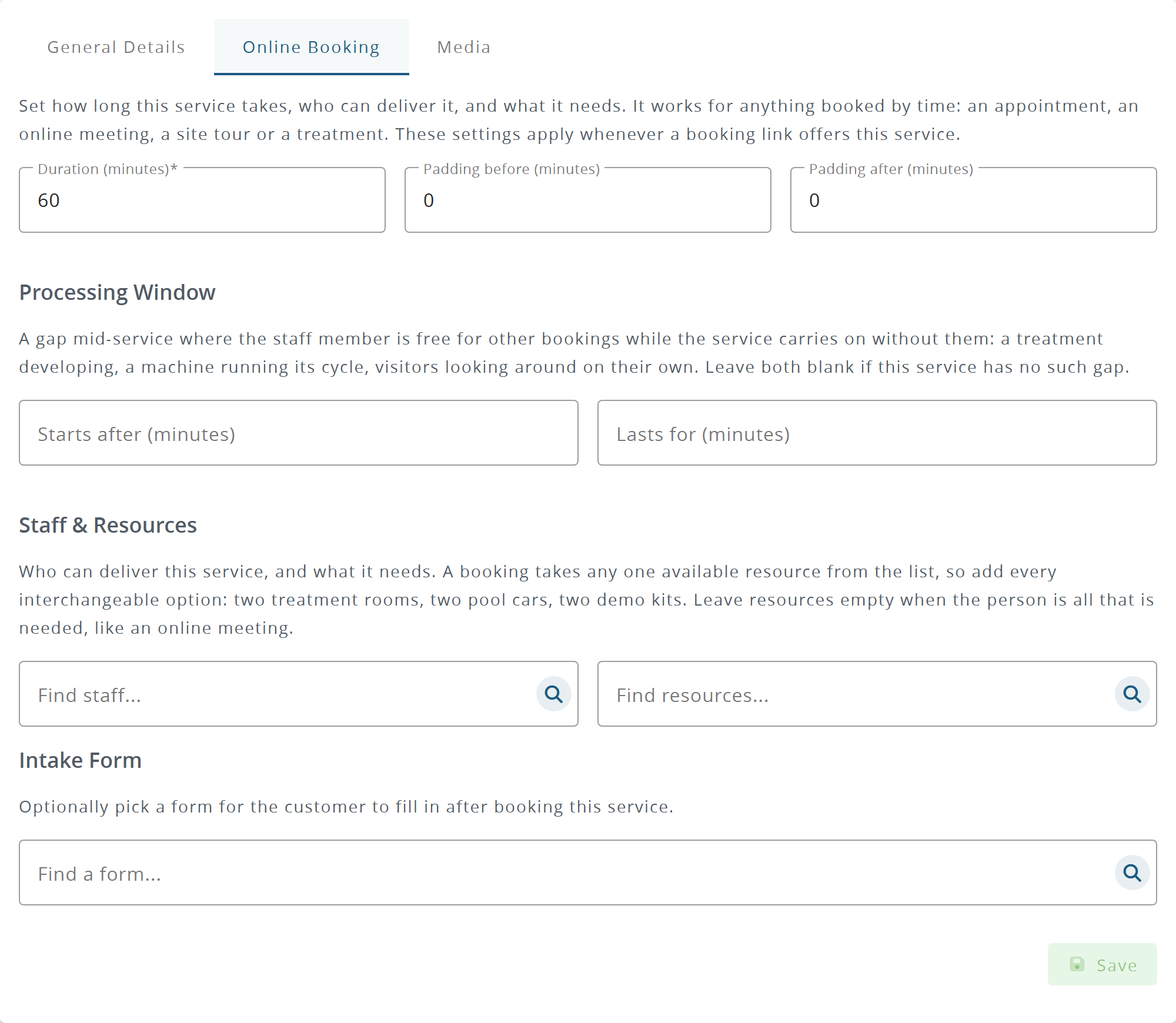This screenshot has width=1176, height=1023.
Task: Click into Padding before (minutes) field
Action: (x=588, y=200)
